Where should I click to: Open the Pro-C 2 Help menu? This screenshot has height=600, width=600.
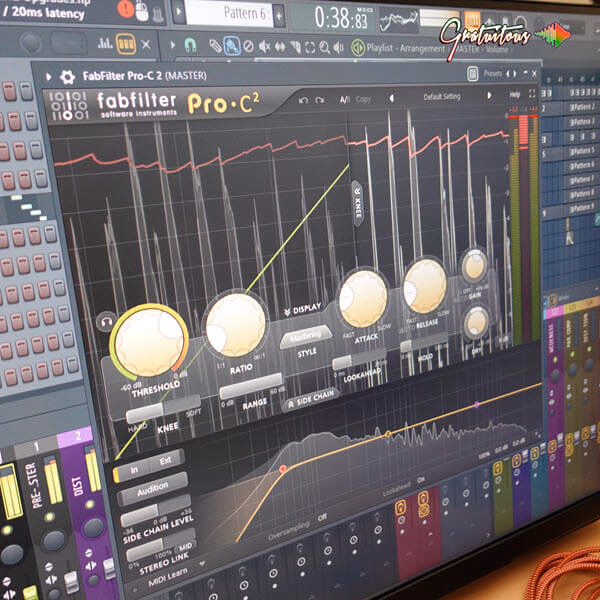point(515,94)
